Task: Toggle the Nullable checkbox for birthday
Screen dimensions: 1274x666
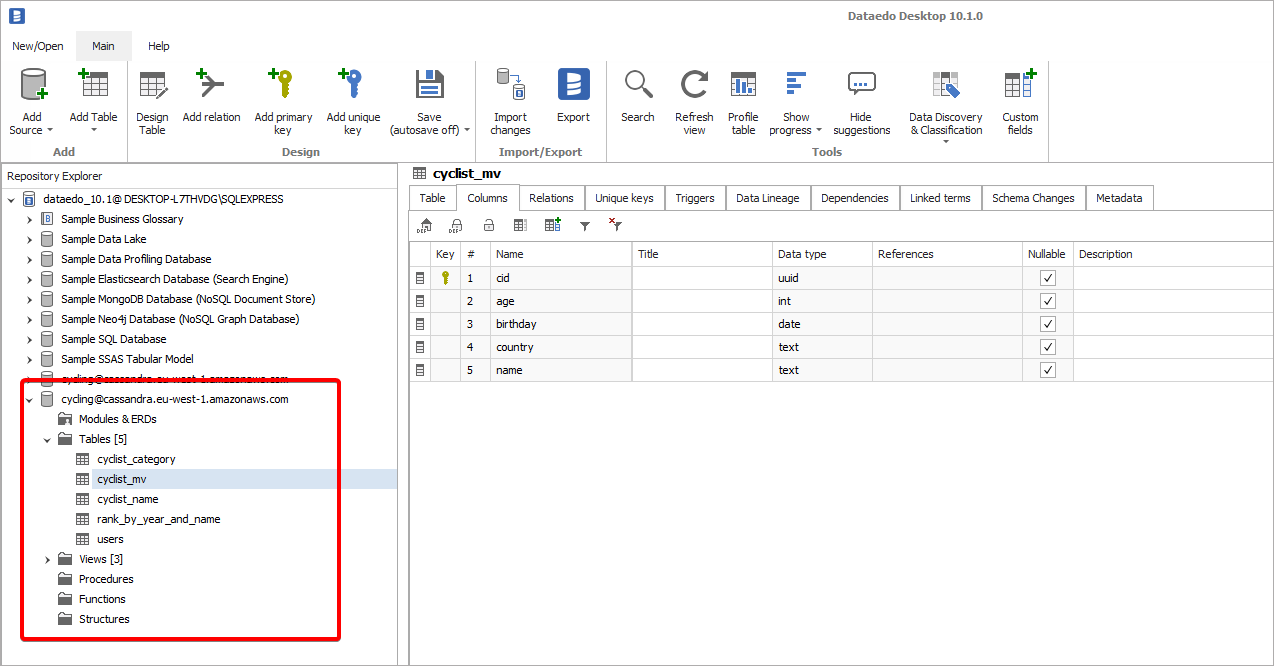Action: pyautogui.click(x=1047, y=324)
